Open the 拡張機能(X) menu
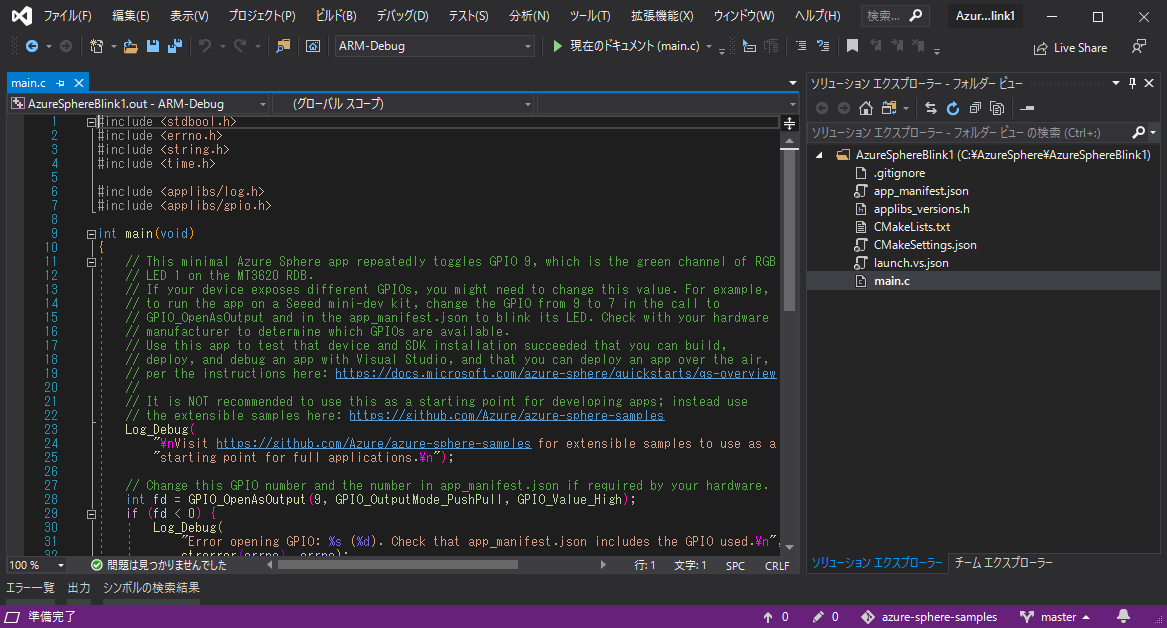Viewport: 1167px width, 628px height. pyautogui.click(x=662, y=16)
